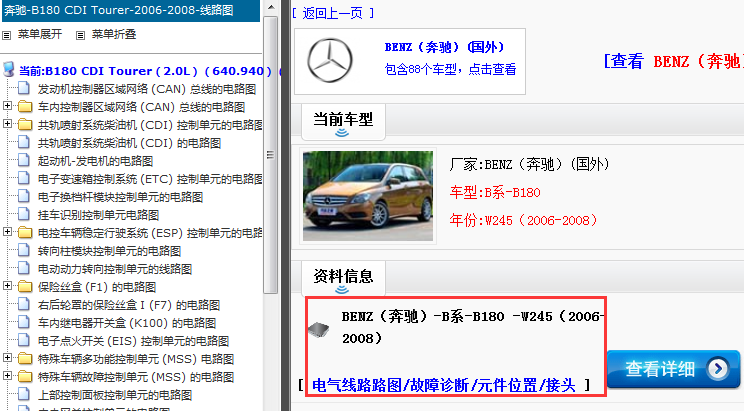Click gray module icon beside BENZ B180 entry
Image resolution: width=744 pixels, height=411 pixels.
point(318,329)
